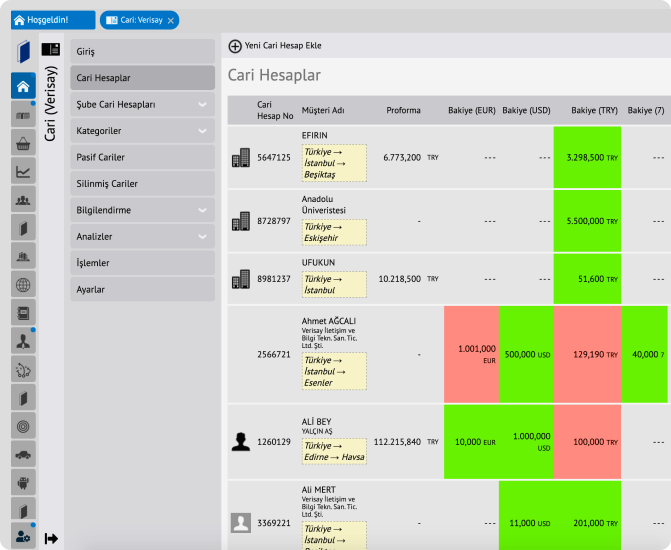This screenshot has height=550, width=671.
Task: Open the route path sidebar icon
Action: (x=23, y=370)
